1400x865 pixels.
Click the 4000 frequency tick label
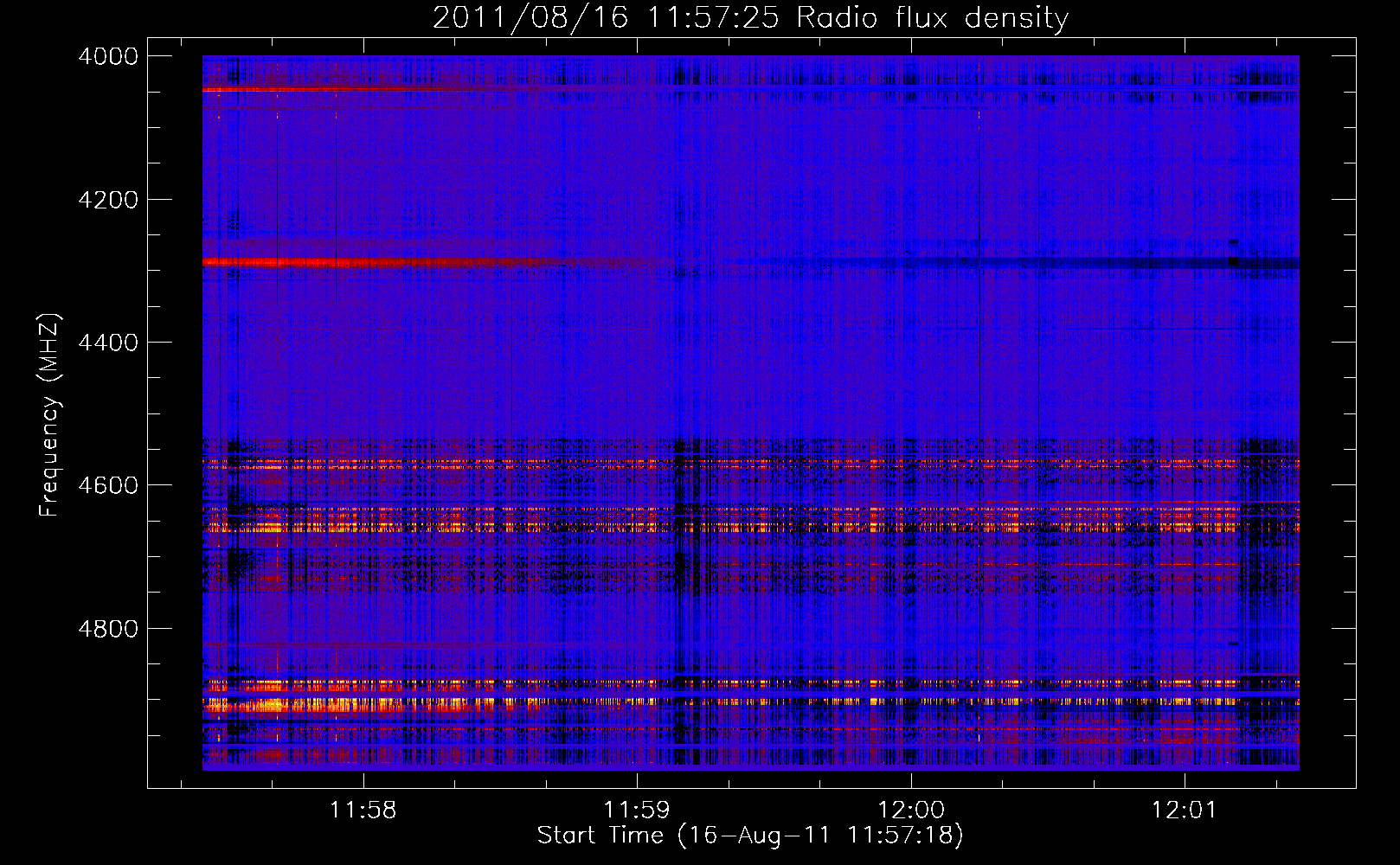click(x=108, y=56)
